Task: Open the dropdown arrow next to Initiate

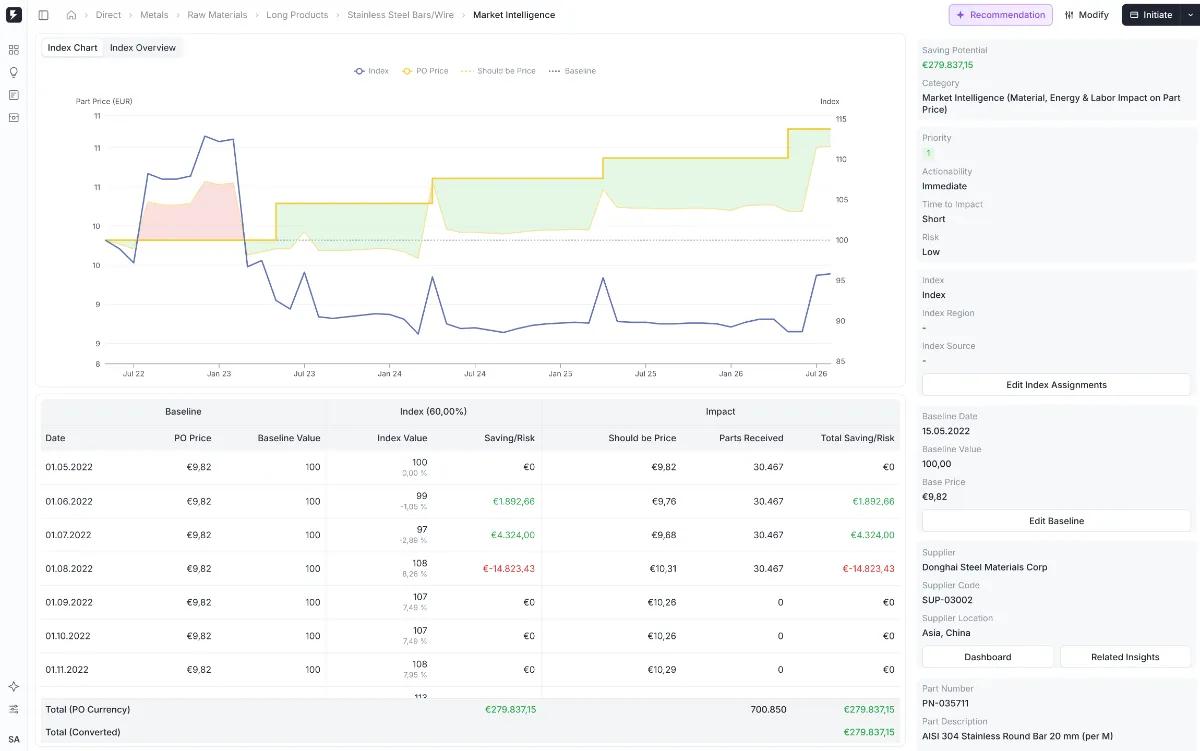Action: pos(1189,15)
